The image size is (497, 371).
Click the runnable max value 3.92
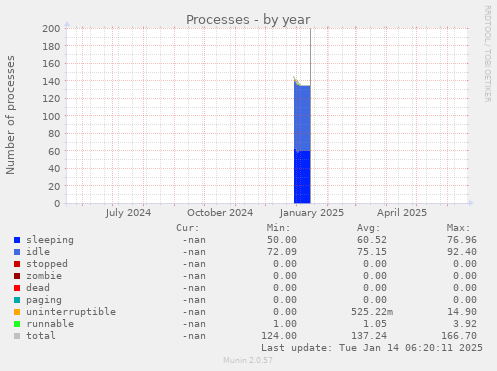click(465, 324)
